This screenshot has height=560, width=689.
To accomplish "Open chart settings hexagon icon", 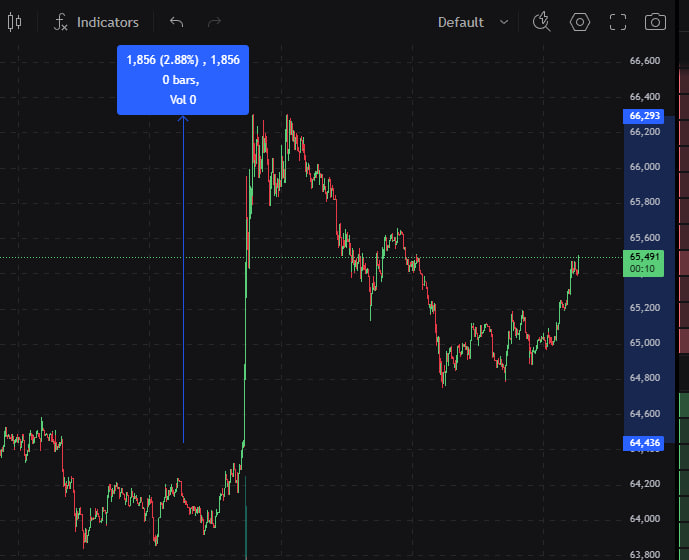I will pyautogui.click(x=580, y=22).
